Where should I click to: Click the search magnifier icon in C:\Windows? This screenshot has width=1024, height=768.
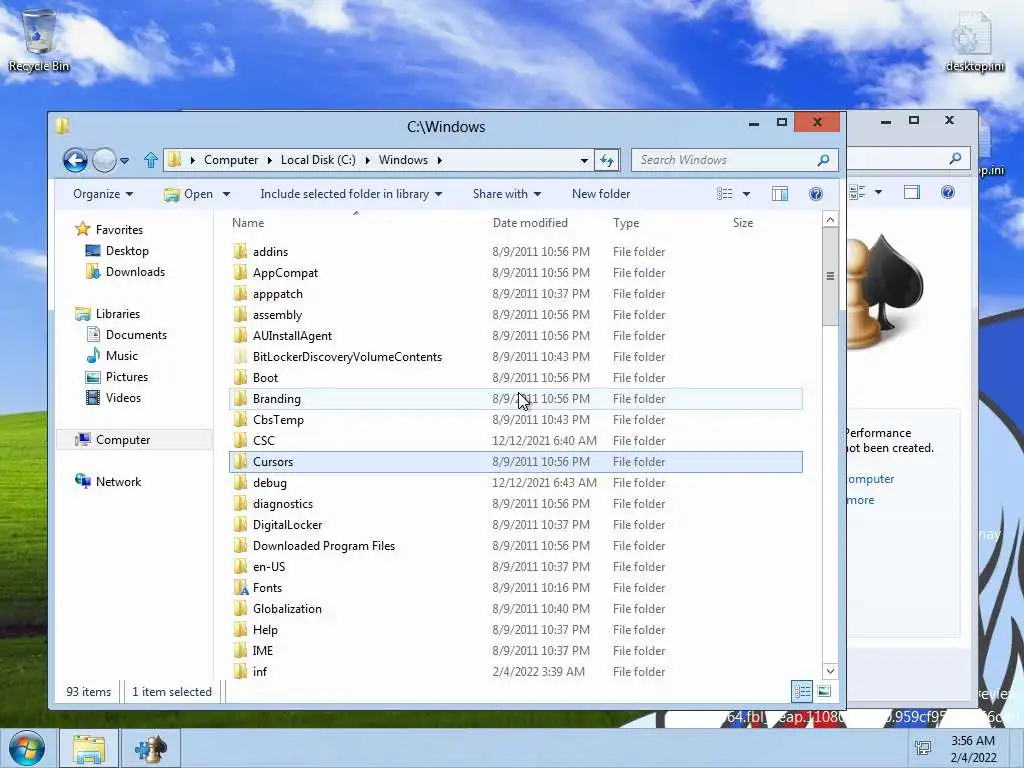pyautogui.click(x=824, y=160)
